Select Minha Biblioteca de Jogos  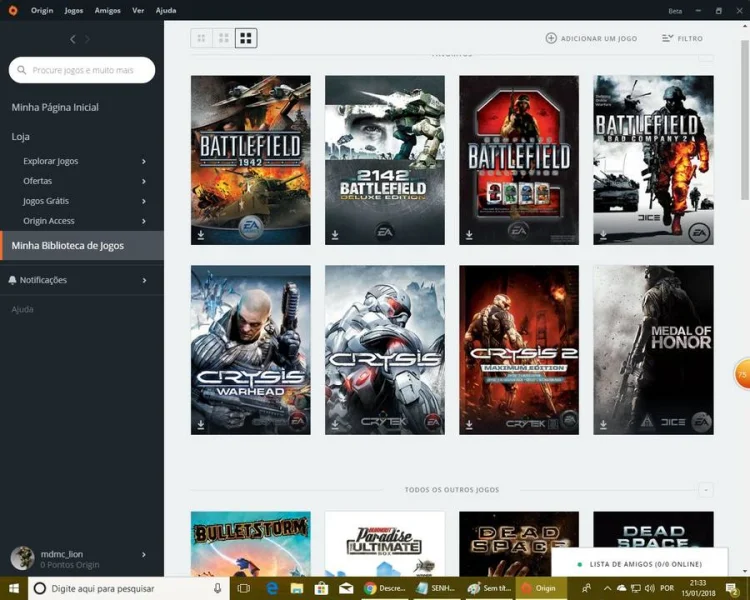coord(82,245)
